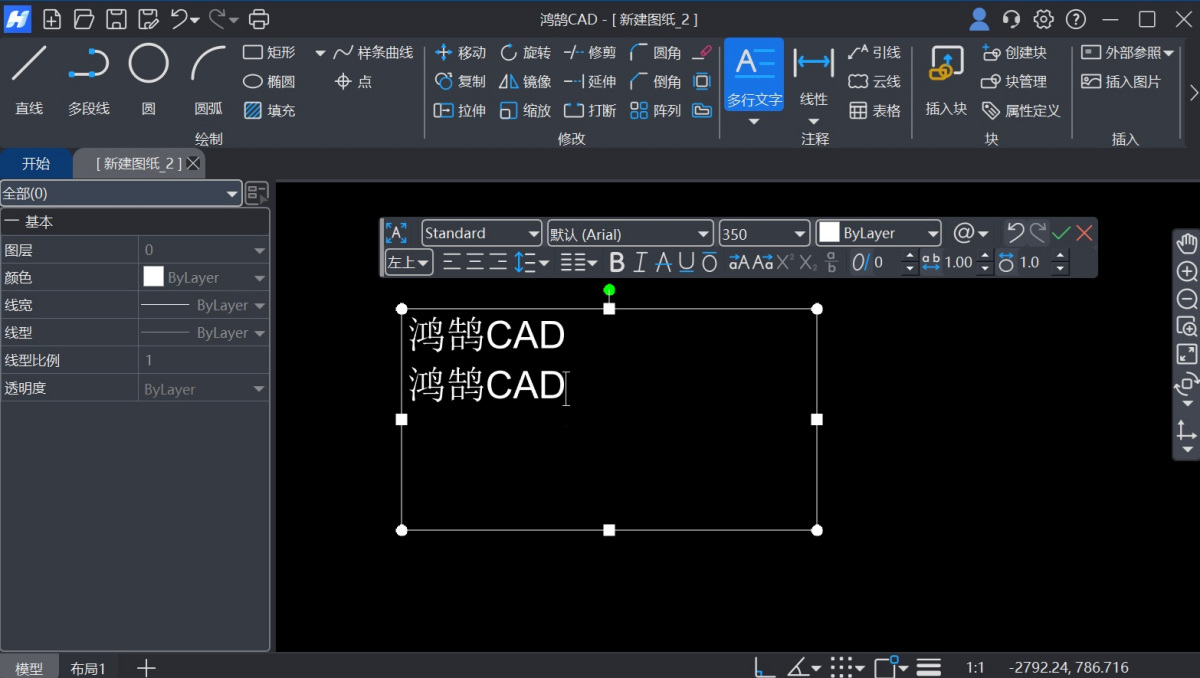Click the Pan hand icon on right sidebar

pos(1186,241)
